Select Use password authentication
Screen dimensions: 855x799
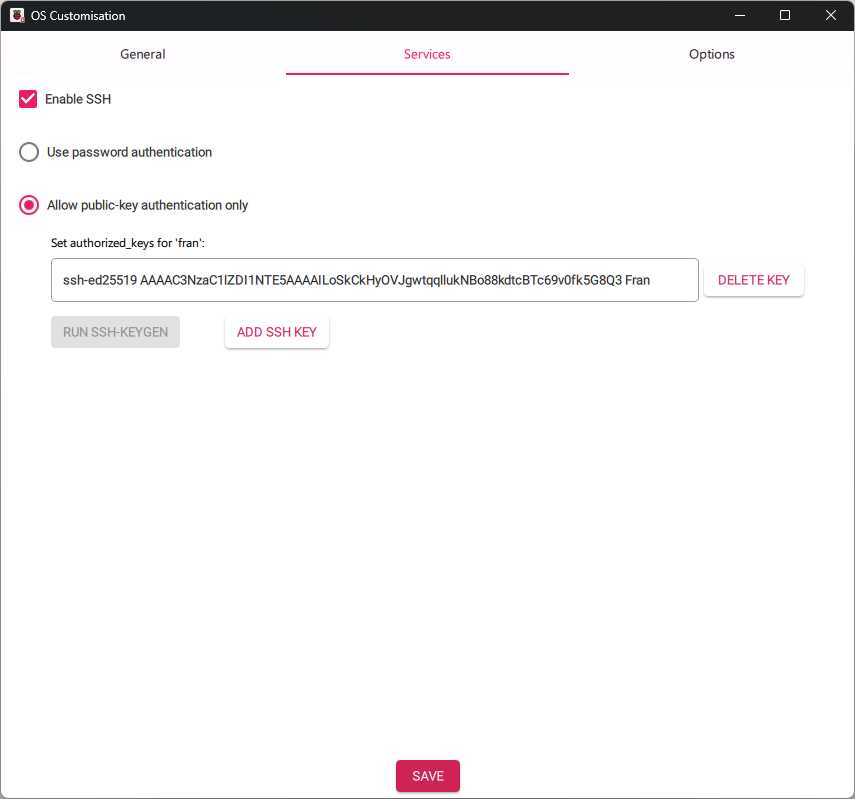click(x=29, y=152)
